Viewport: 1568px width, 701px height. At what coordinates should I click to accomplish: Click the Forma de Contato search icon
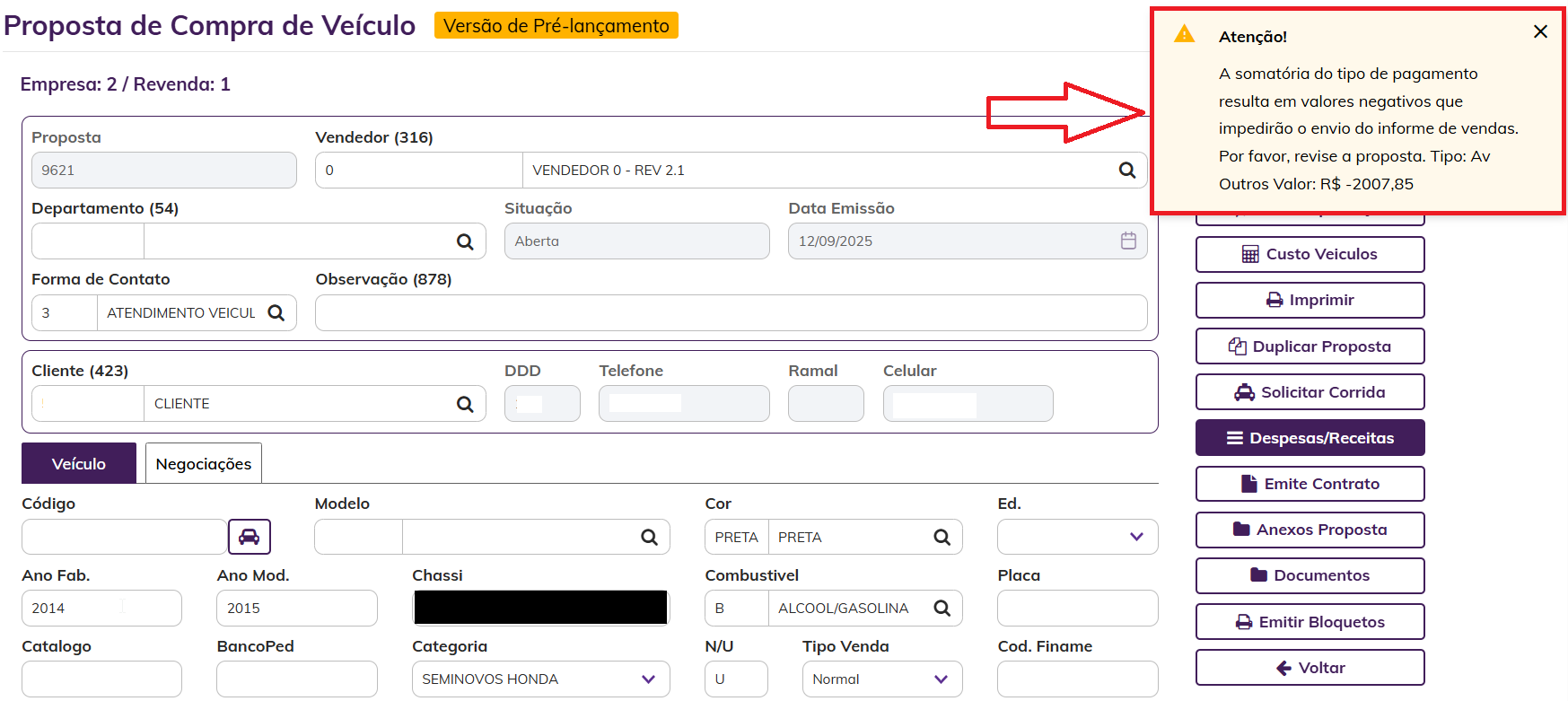coord(276,312)
